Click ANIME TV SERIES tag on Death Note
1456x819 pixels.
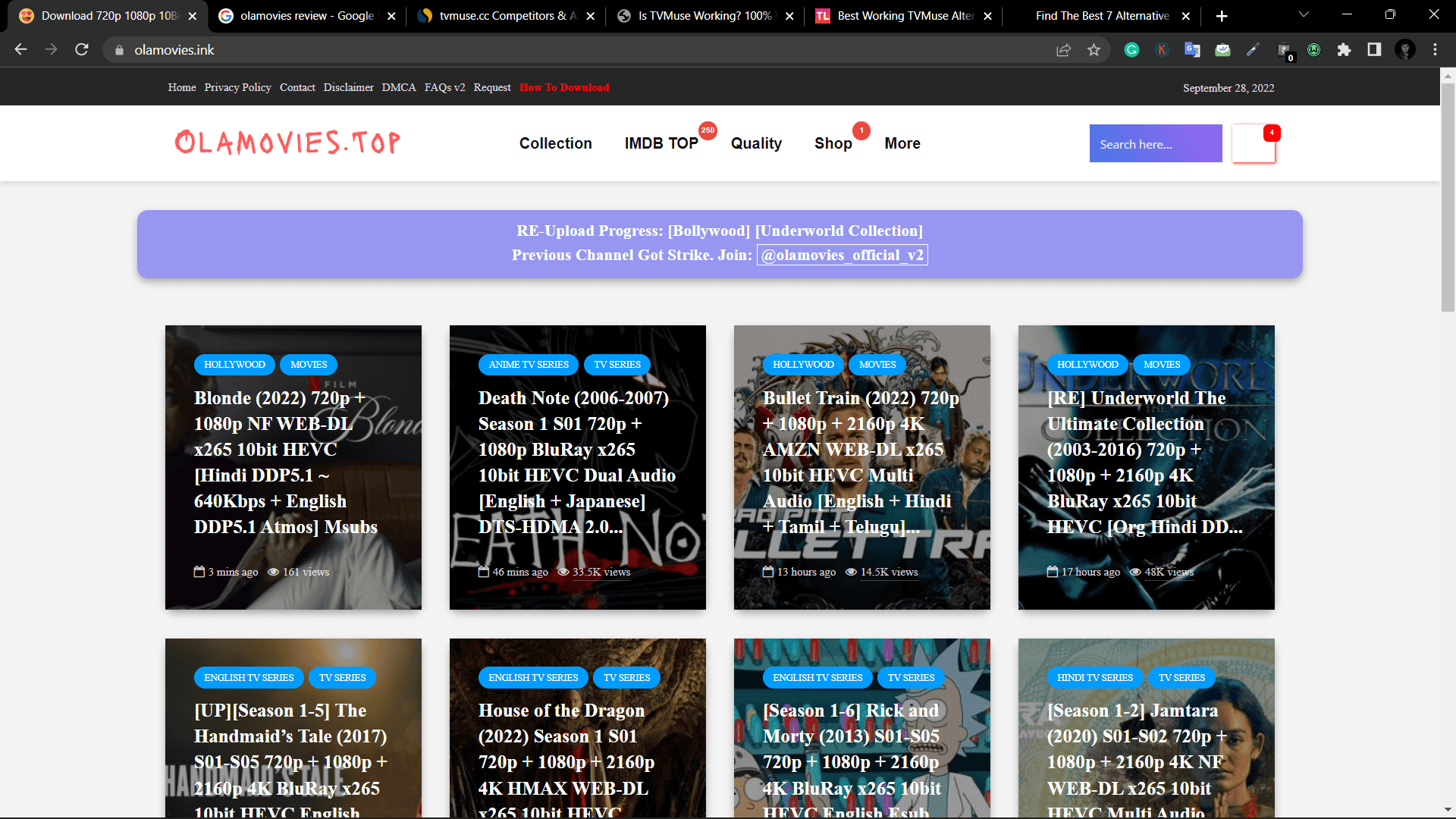tap(529, 365)
